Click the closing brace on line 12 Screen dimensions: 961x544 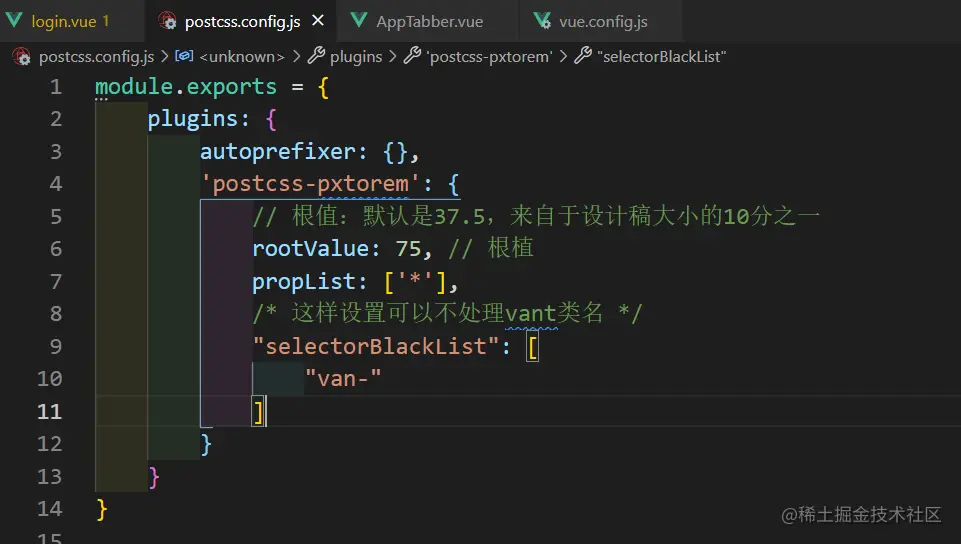tap(207, 444)
